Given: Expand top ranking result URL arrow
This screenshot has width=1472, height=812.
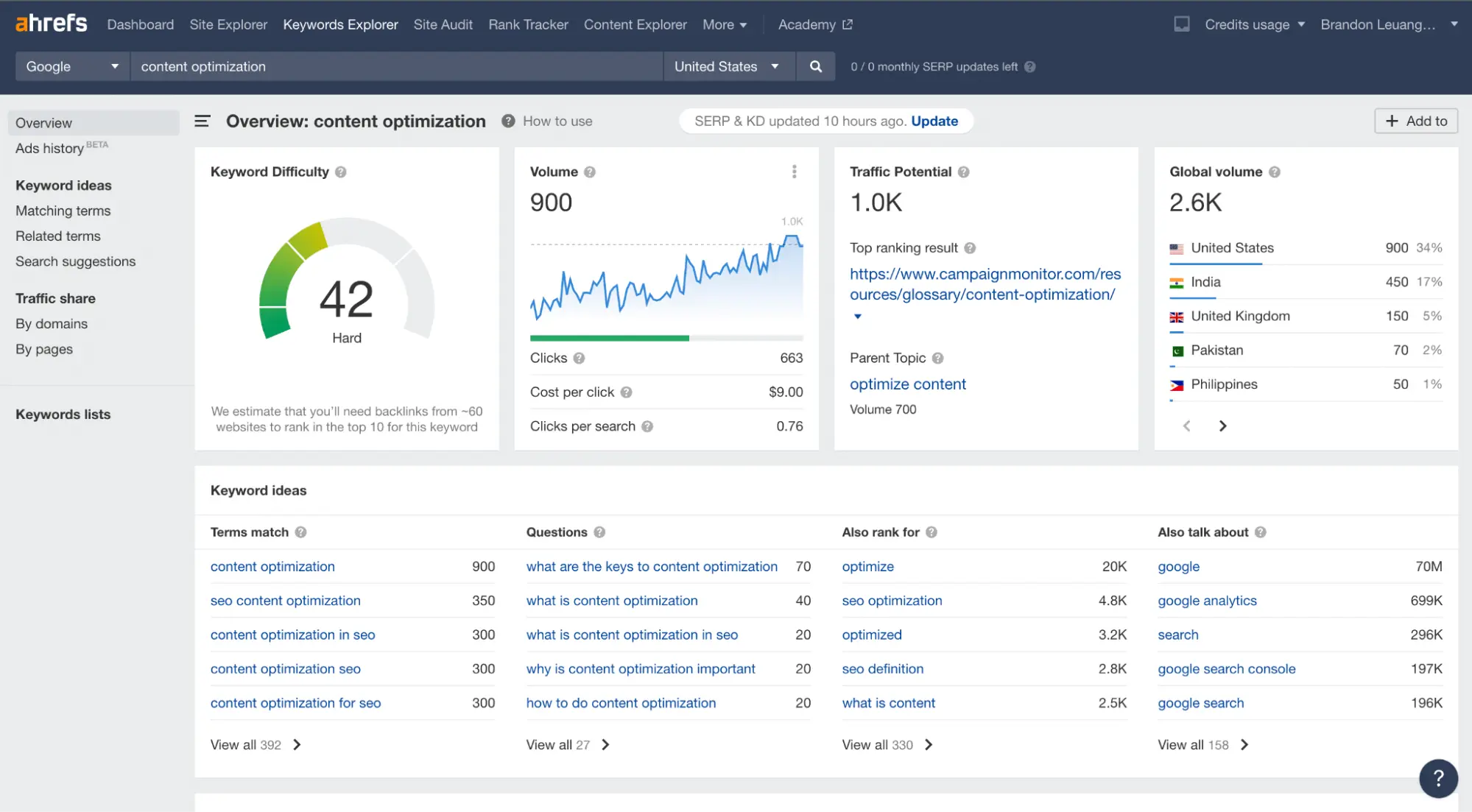Looking at the screenshot, I should (x=857, y=317).
